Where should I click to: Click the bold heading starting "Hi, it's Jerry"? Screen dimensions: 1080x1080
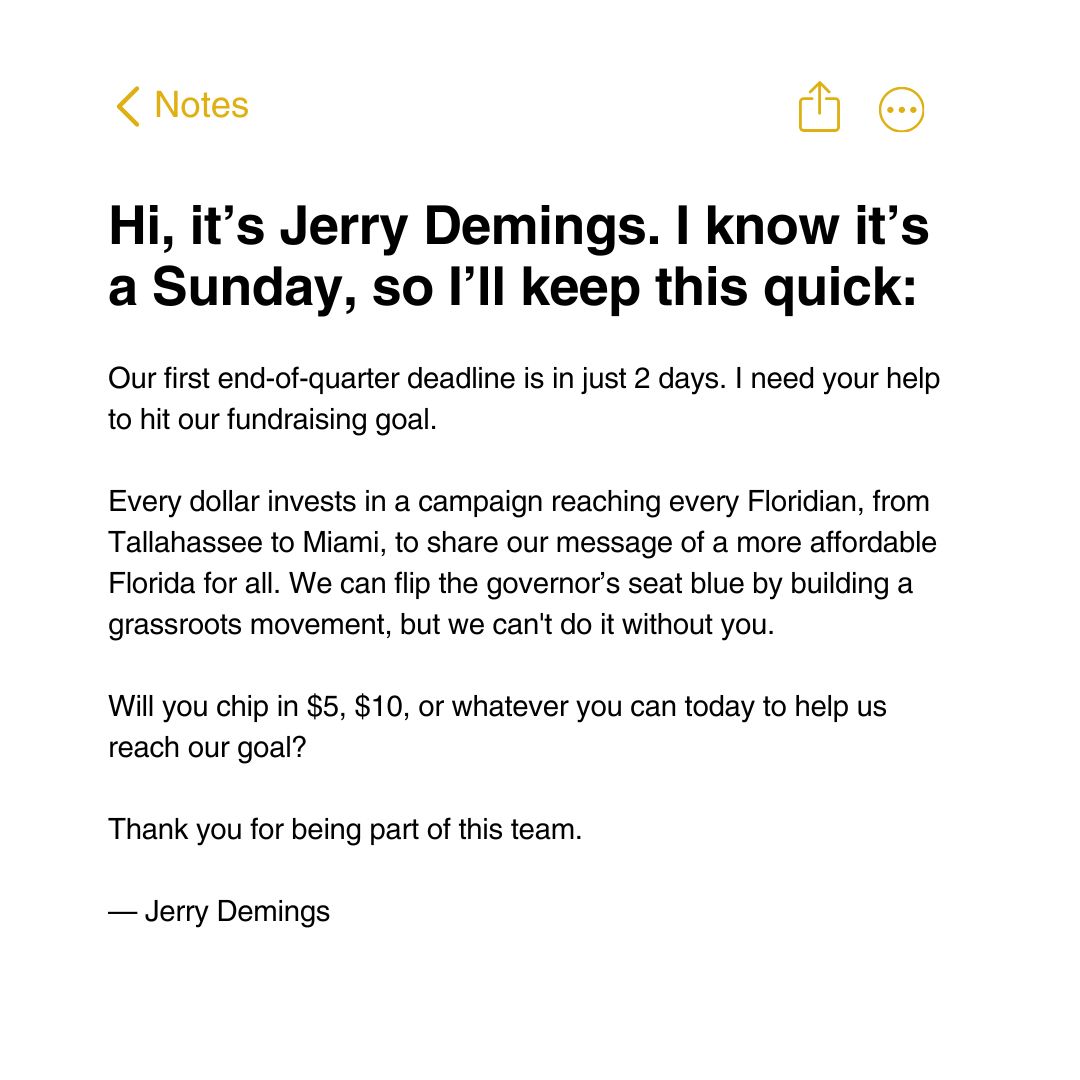point(518,257)
